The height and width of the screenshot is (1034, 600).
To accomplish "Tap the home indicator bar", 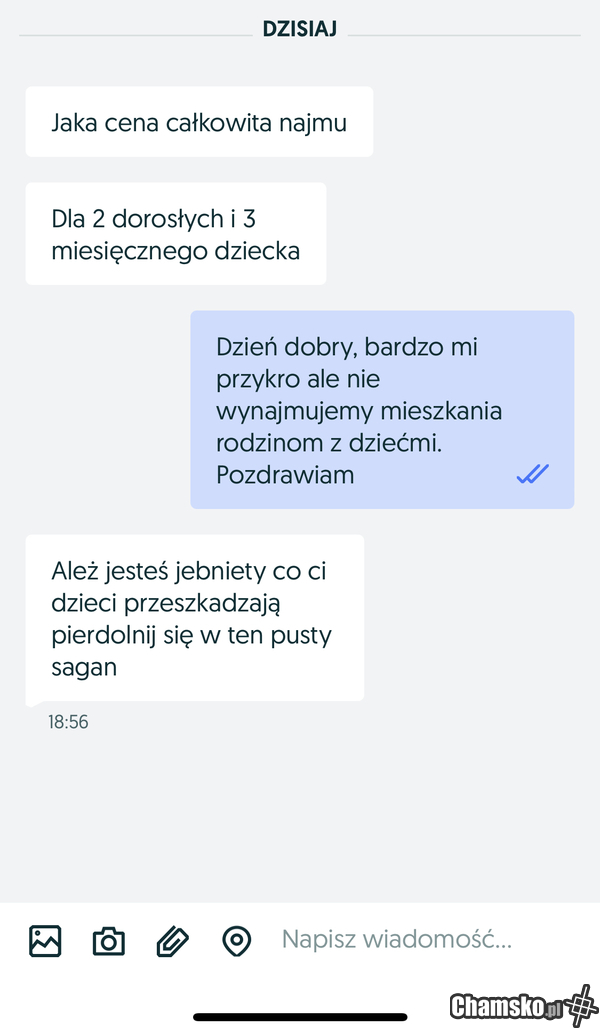I will click(300, 1017).
